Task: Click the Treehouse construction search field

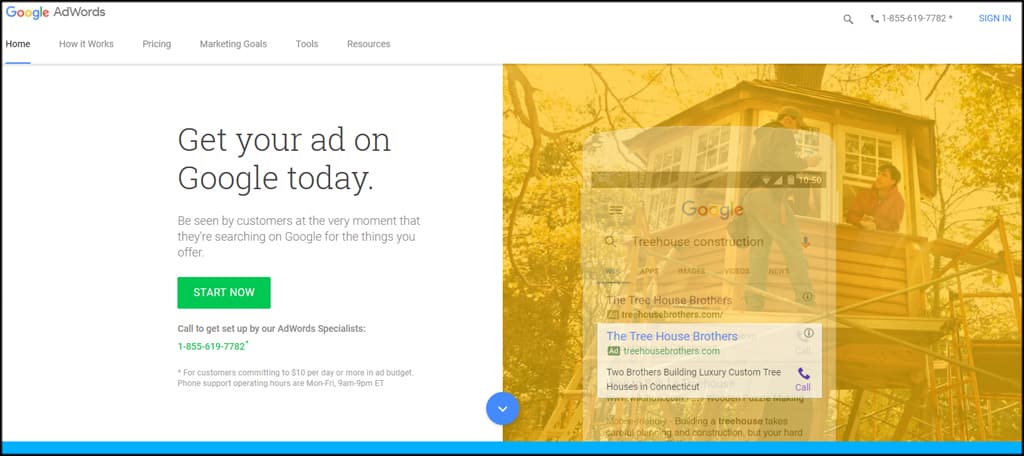Action: click(x=697, y=242)
